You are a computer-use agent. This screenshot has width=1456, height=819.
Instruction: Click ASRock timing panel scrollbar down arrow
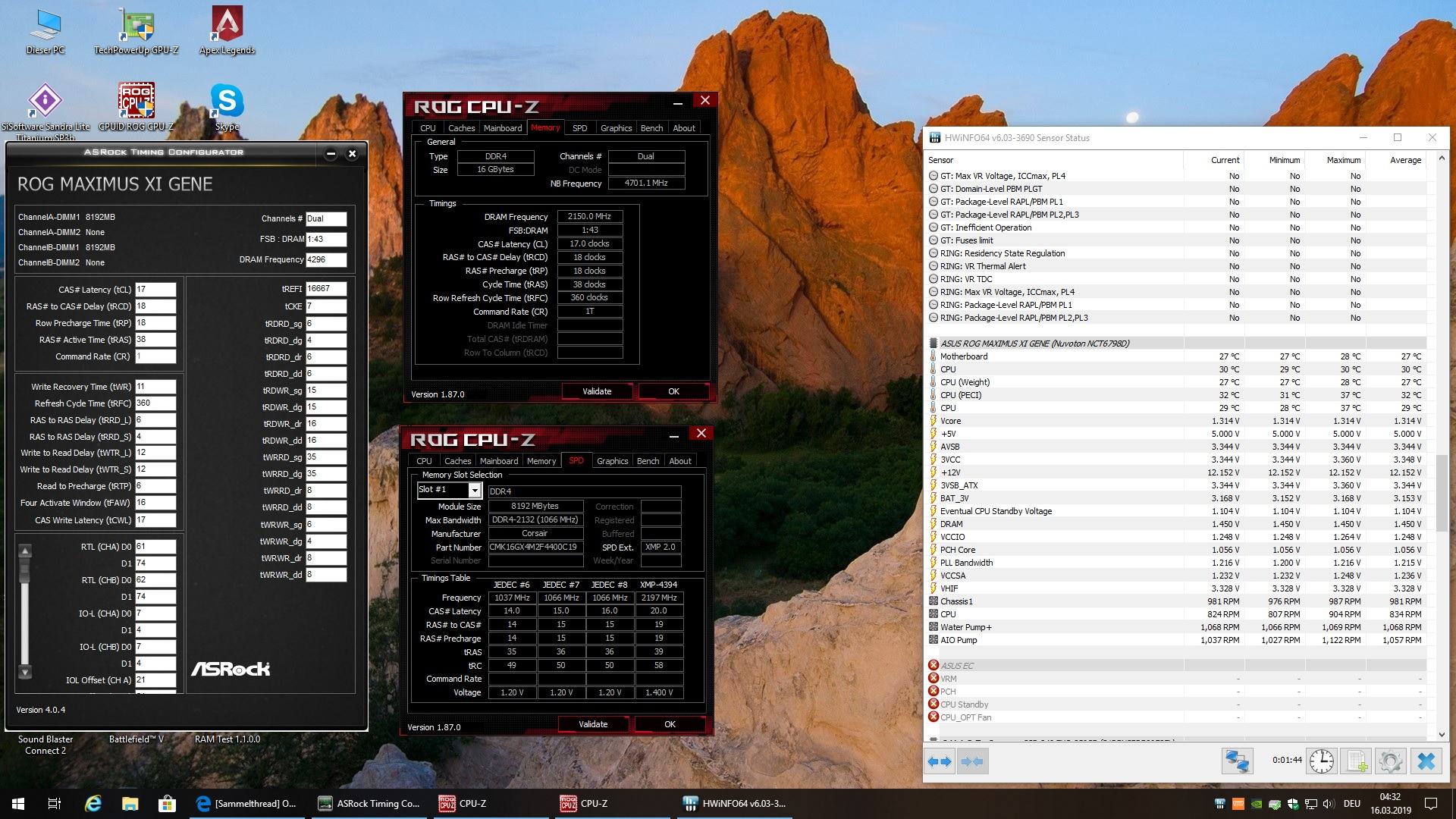25,672
